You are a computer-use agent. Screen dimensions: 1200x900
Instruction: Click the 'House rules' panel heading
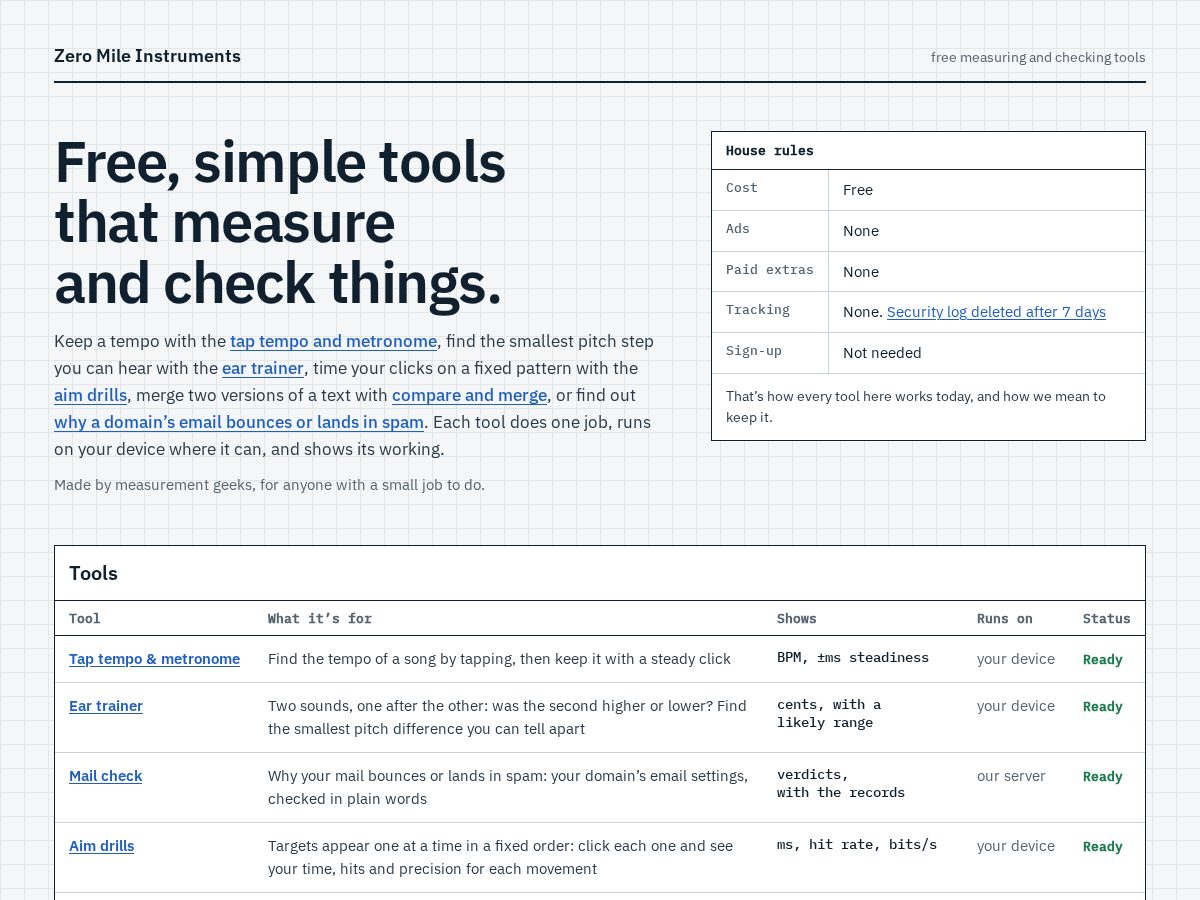tap(770, 151)
